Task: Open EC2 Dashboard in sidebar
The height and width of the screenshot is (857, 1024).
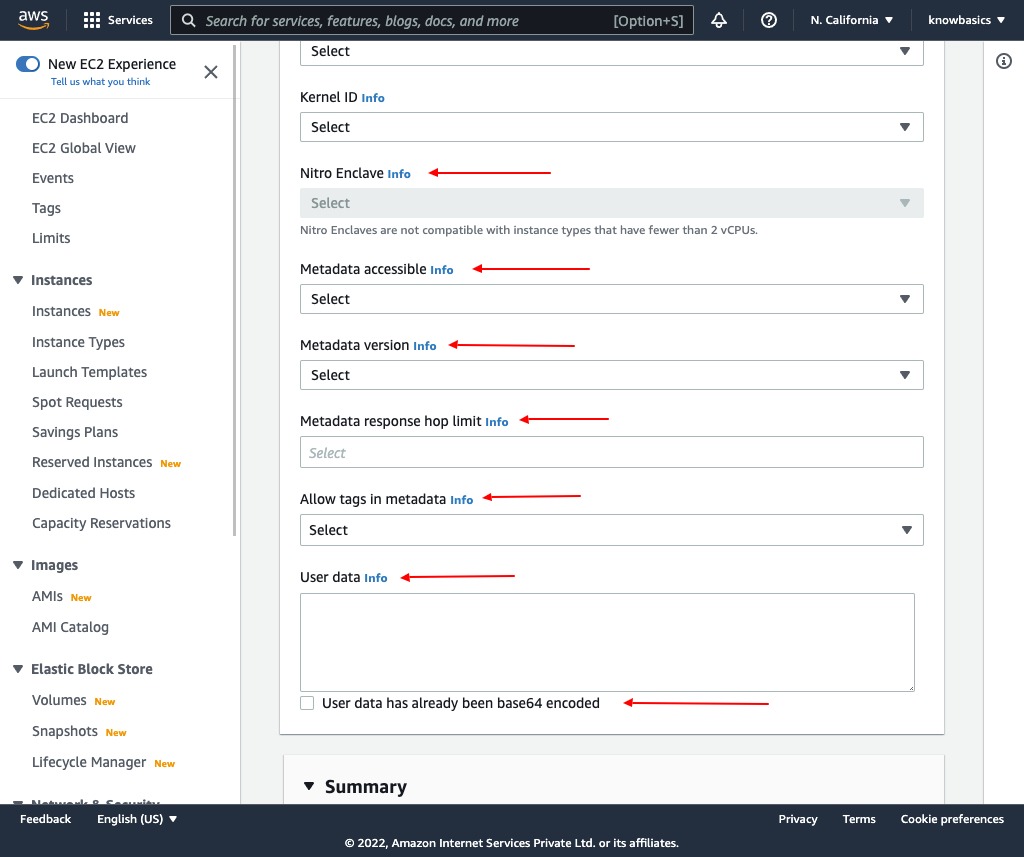Action: pyautogui.click(x=80, y=118)
